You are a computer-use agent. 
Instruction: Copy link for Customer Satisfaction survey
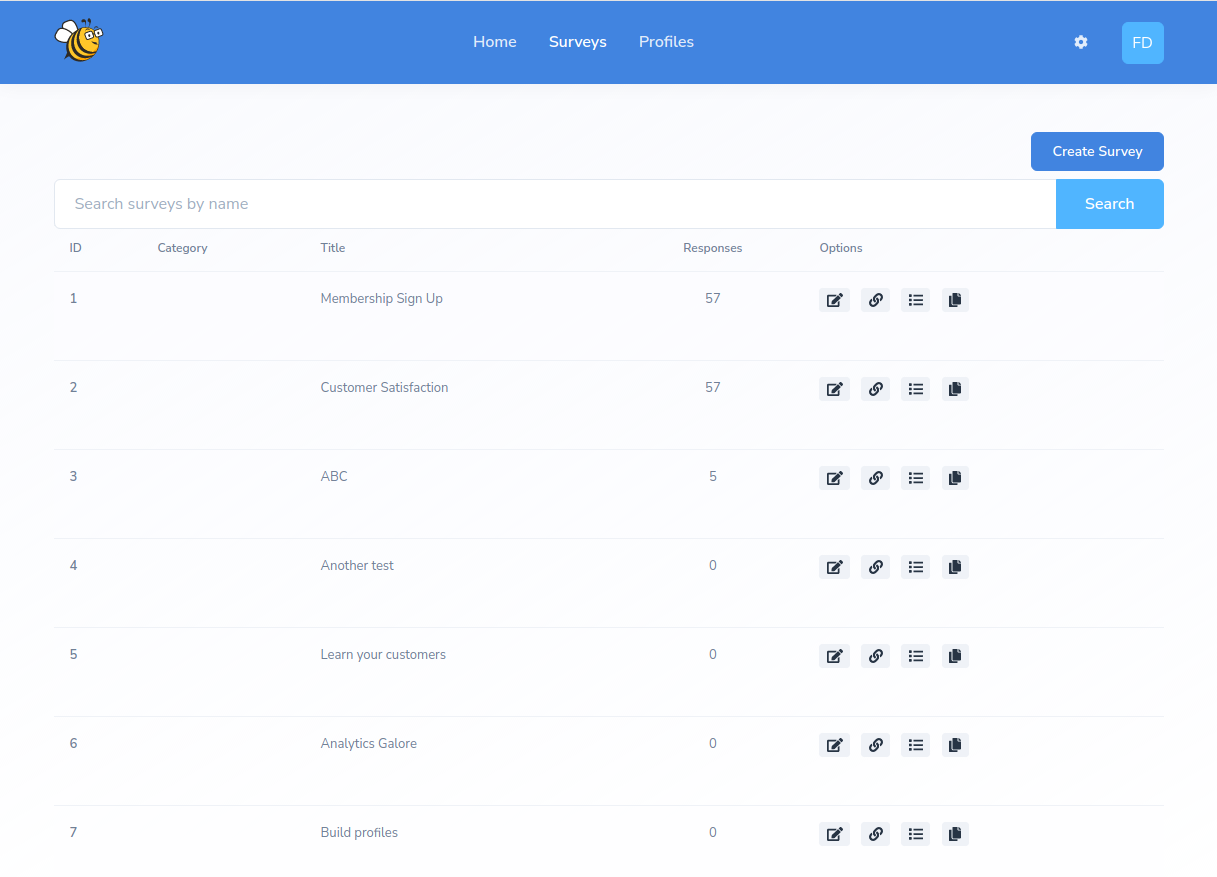click(x=875, y=389)
